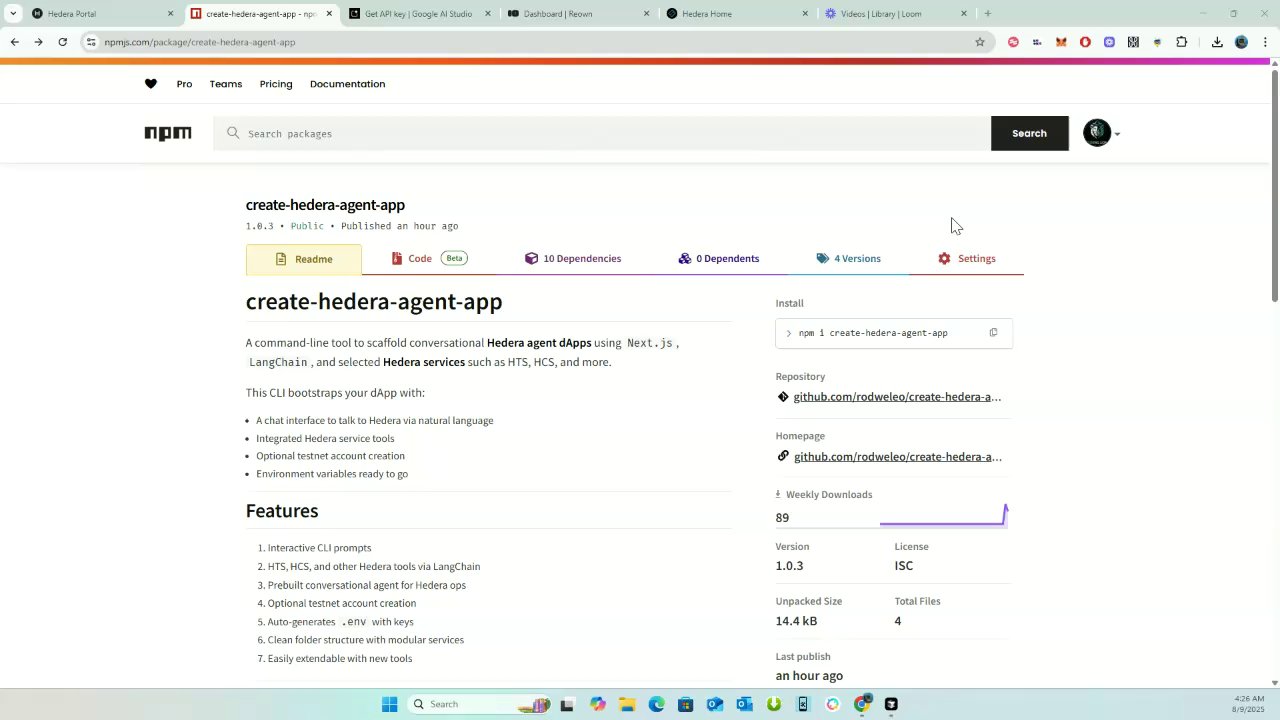Click the page vertical scrollbar thumb
Screen dimensions: 1280x720
(x=1274, y=185)
